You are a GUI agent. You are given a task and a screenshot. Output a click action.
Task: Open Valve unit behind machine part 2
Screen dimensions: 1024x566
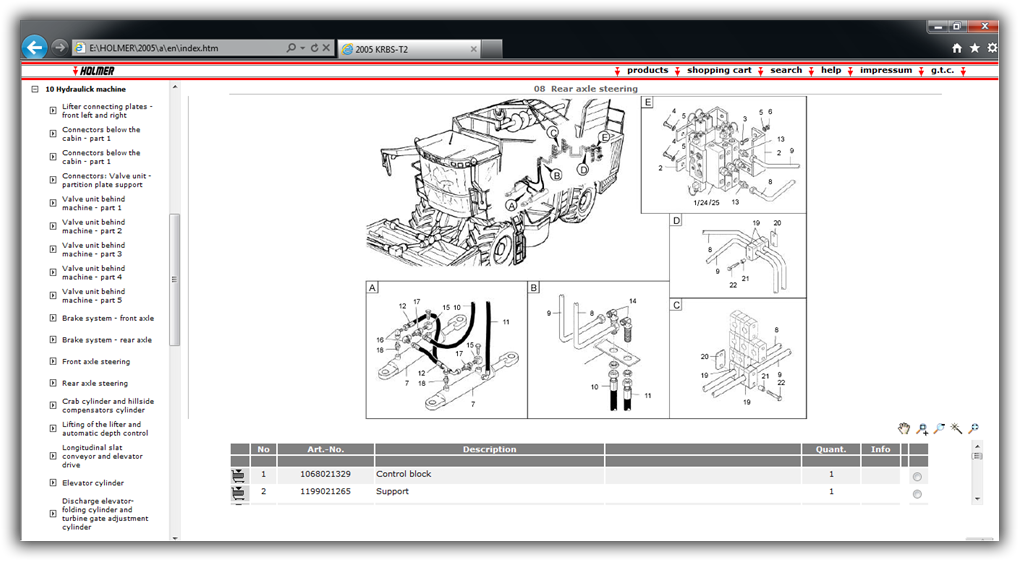(x=93, y=227)
